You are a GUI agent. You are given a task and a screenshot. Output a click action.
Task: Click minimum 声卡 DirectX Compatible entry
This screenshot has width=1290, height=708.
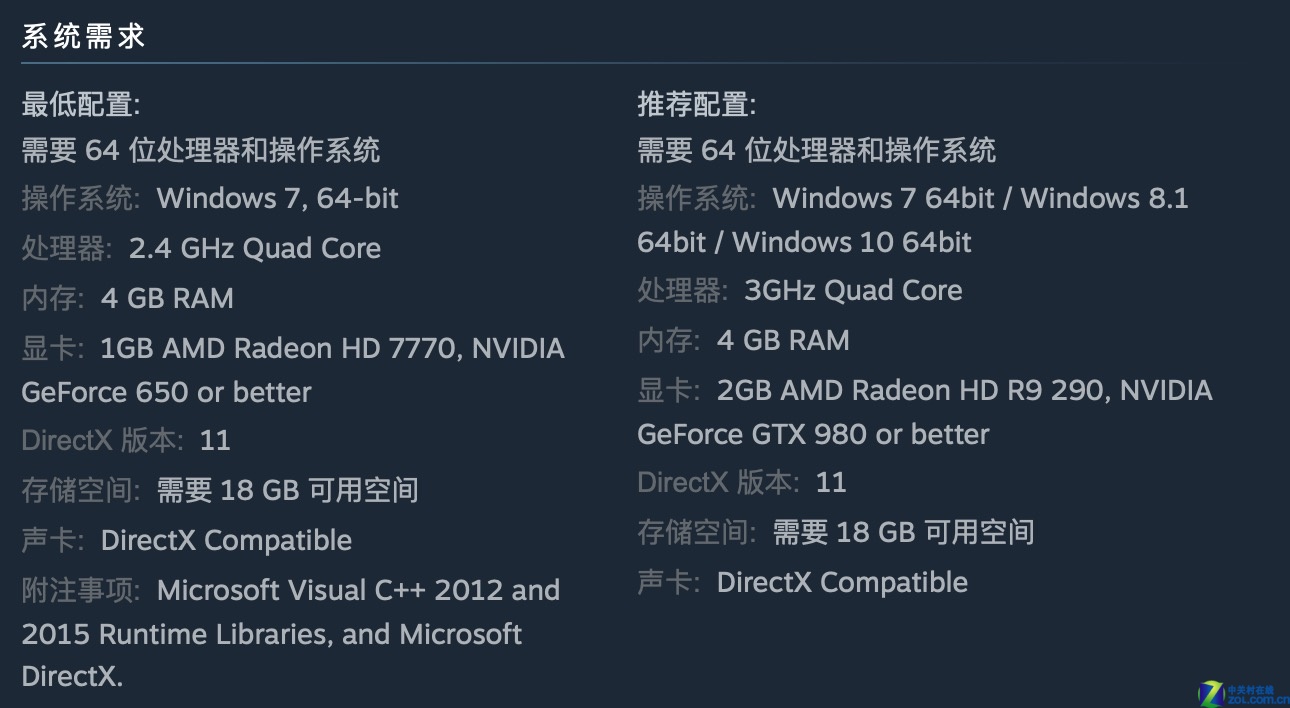coord(186,540)
